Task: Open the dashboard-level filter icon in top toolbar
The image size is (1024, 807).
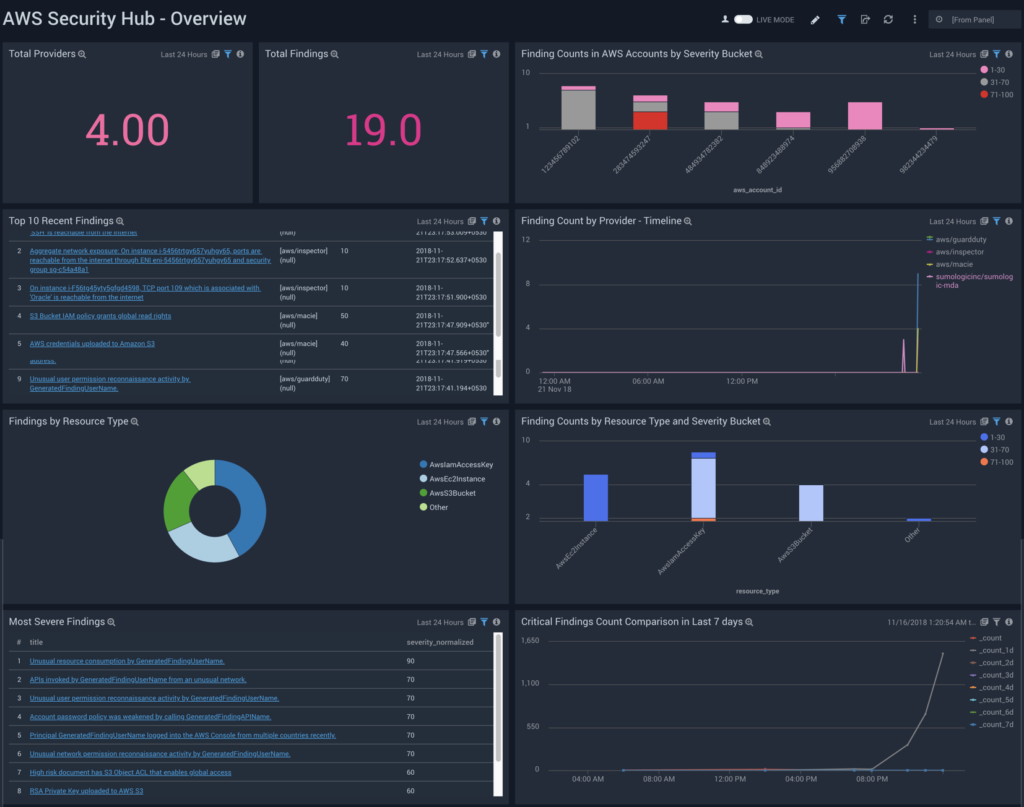Action: [x=841, y=20]
